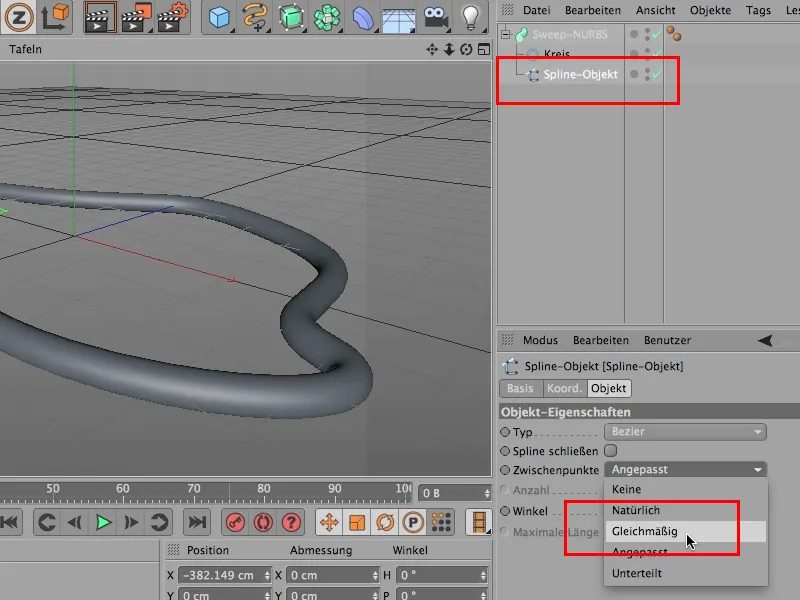Switch to the Basis tab

pos(520,388)
